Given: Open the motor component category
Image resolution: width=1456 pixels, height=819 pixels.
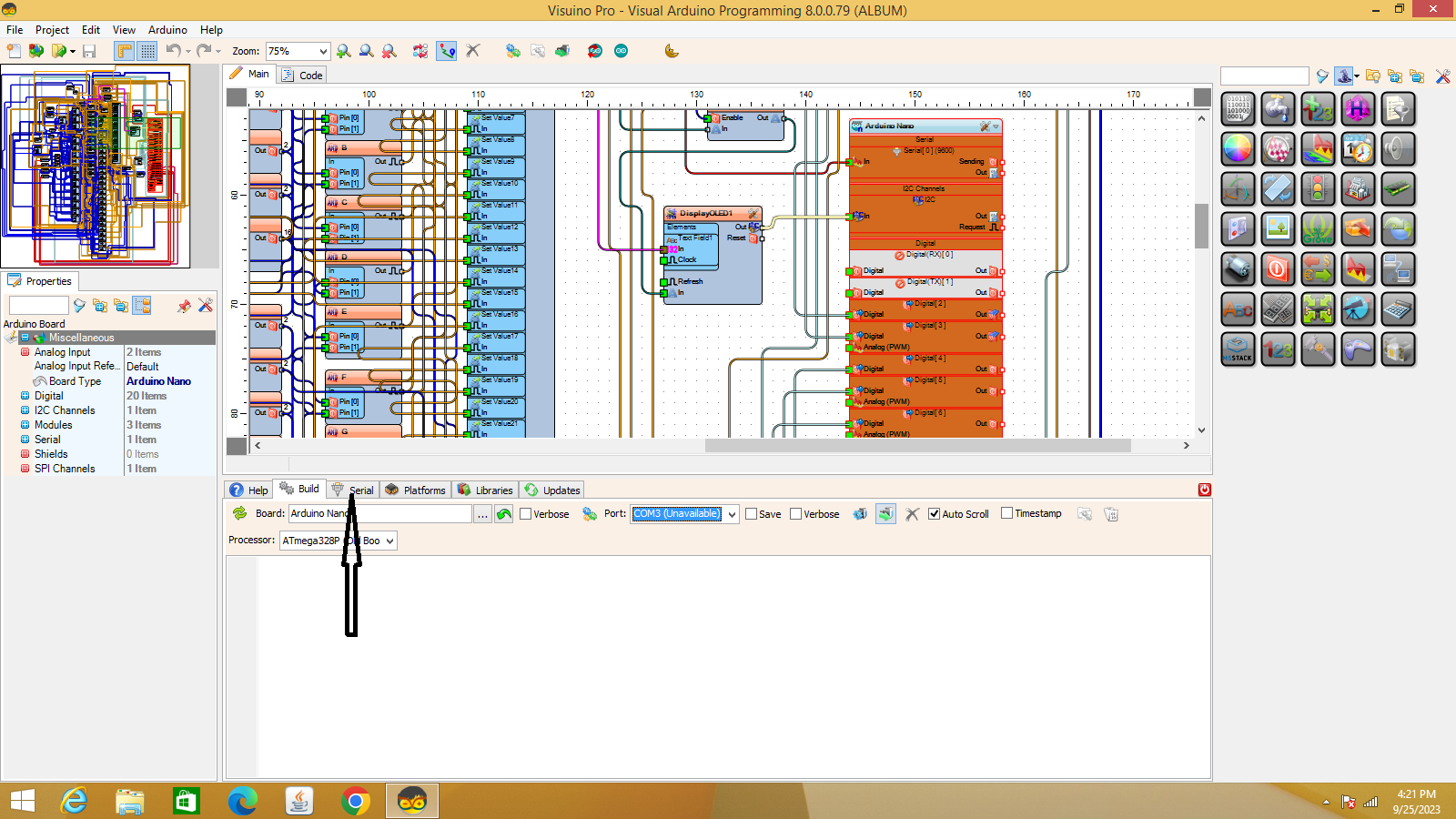Looking at the screenshot, I should 1238,269.
